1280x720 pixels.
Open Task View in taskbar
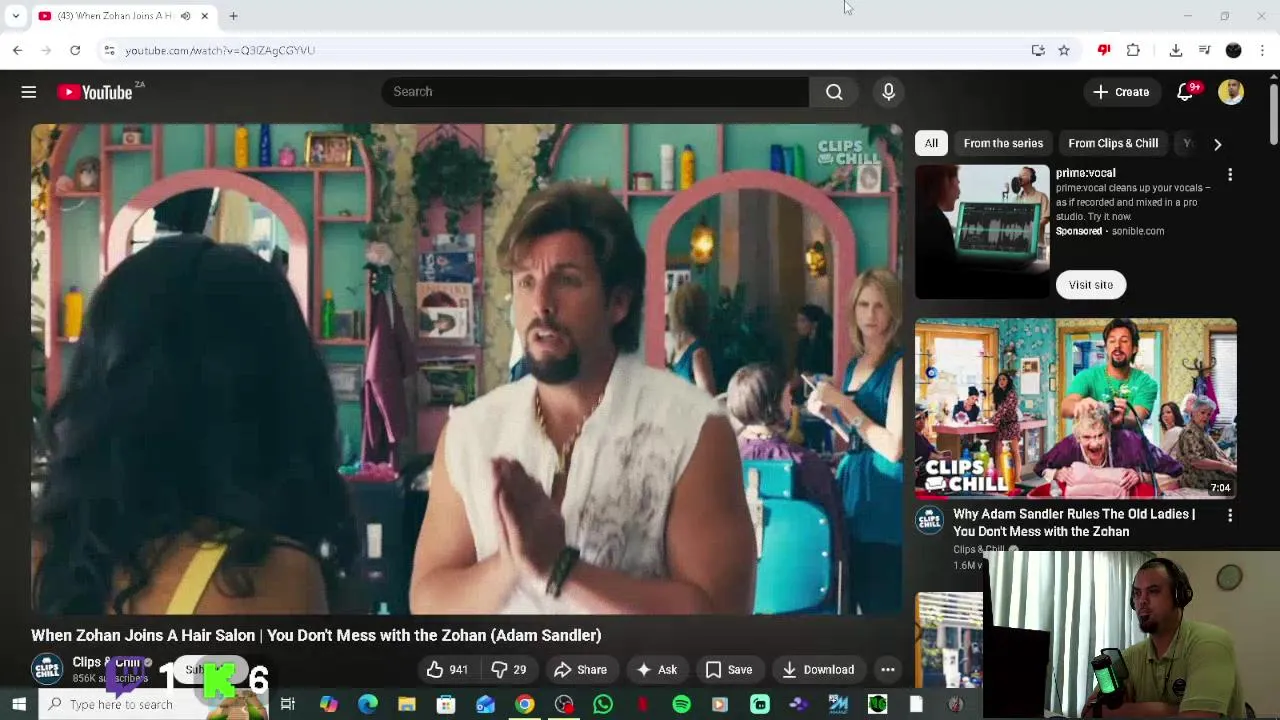coord(288,705)
